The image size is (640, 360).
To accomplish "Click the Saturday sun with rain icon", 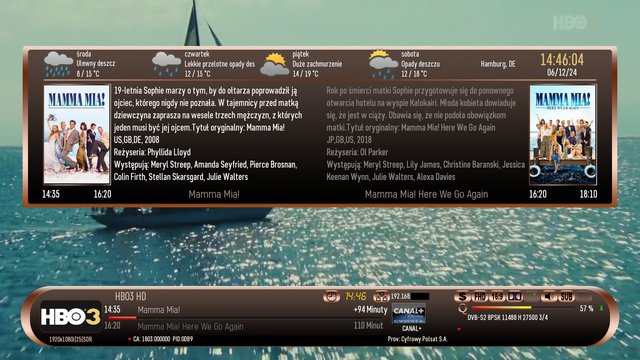I will coord(383,64).
